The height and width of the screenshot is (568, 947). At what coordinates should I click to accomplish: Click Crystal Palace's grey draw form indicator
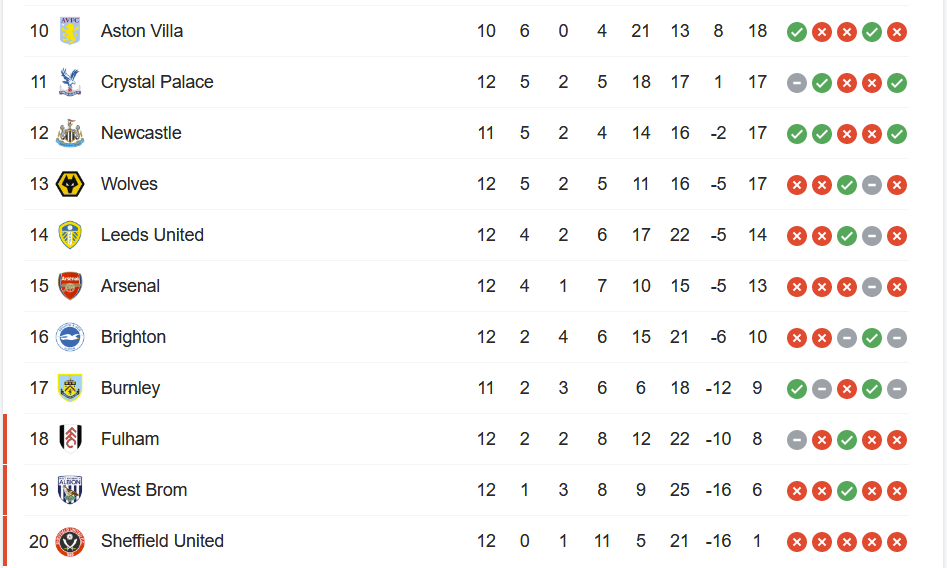(797, 83)
